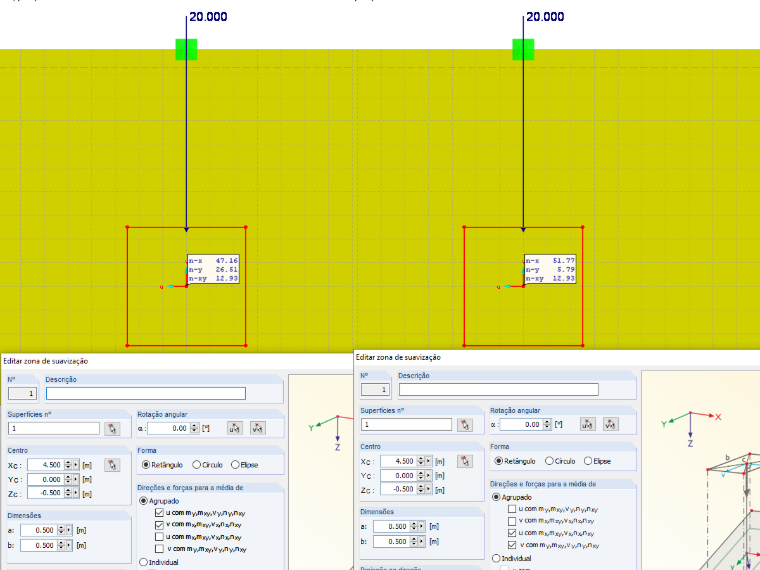Screen dimensions: 760x570
Task: Select the Retângulo shape in the left dialog
Action: pos(146,465)
